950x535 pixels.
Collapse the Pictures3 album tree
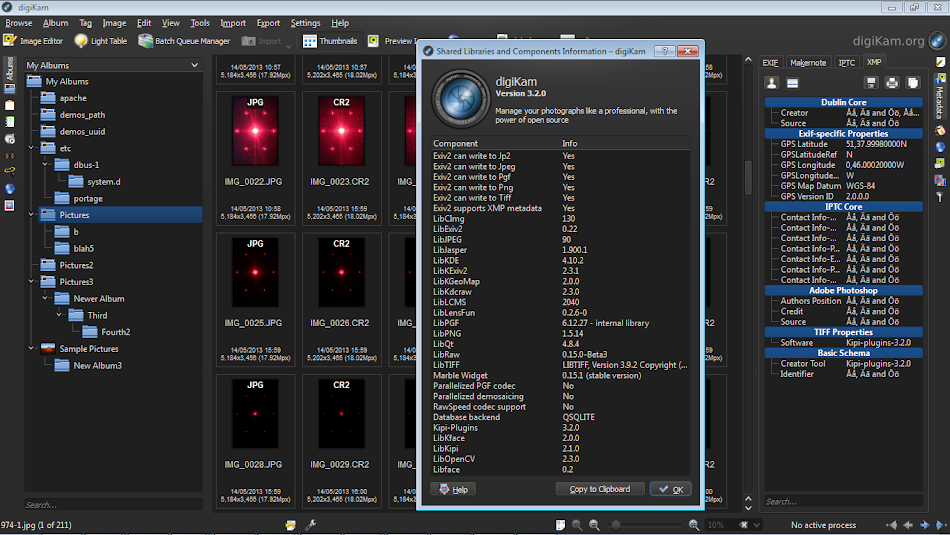(x=31, y=282)
